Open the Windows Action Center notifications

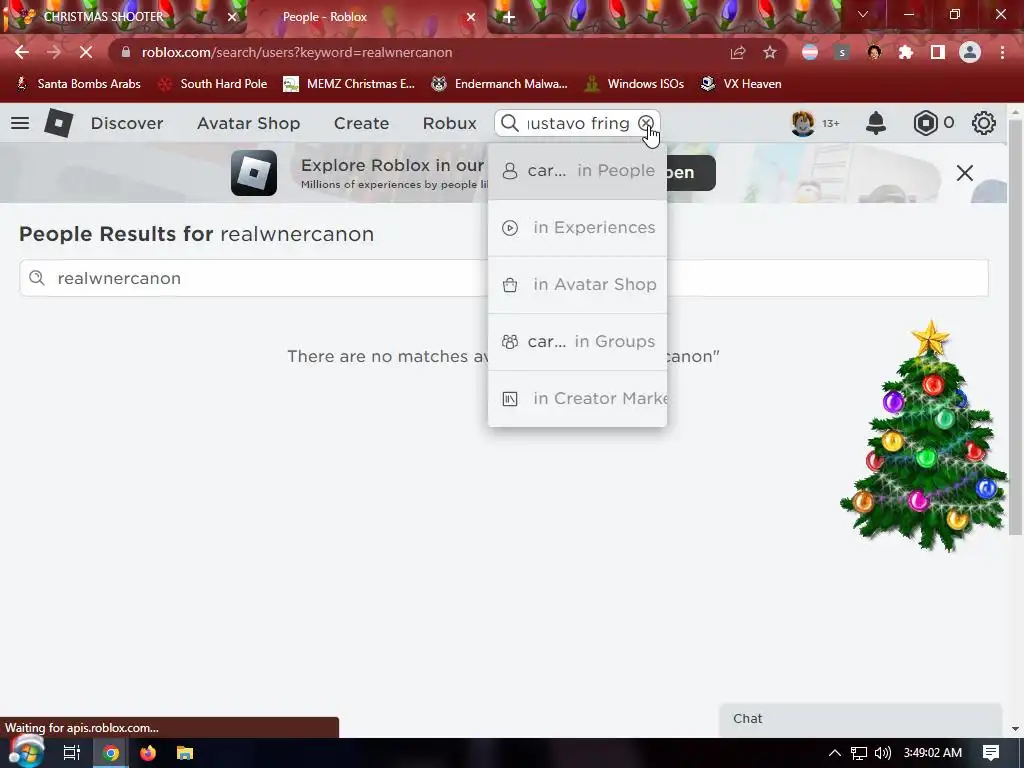(x=991, y=753)
